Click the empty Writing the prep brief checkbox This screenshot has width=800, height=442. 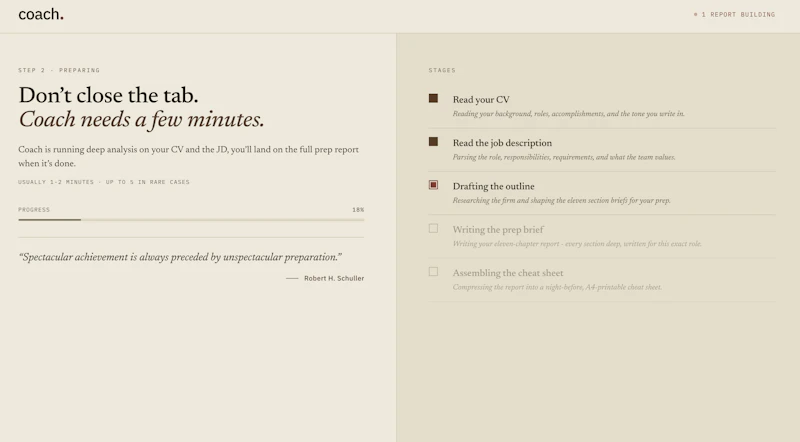(433, 228)
